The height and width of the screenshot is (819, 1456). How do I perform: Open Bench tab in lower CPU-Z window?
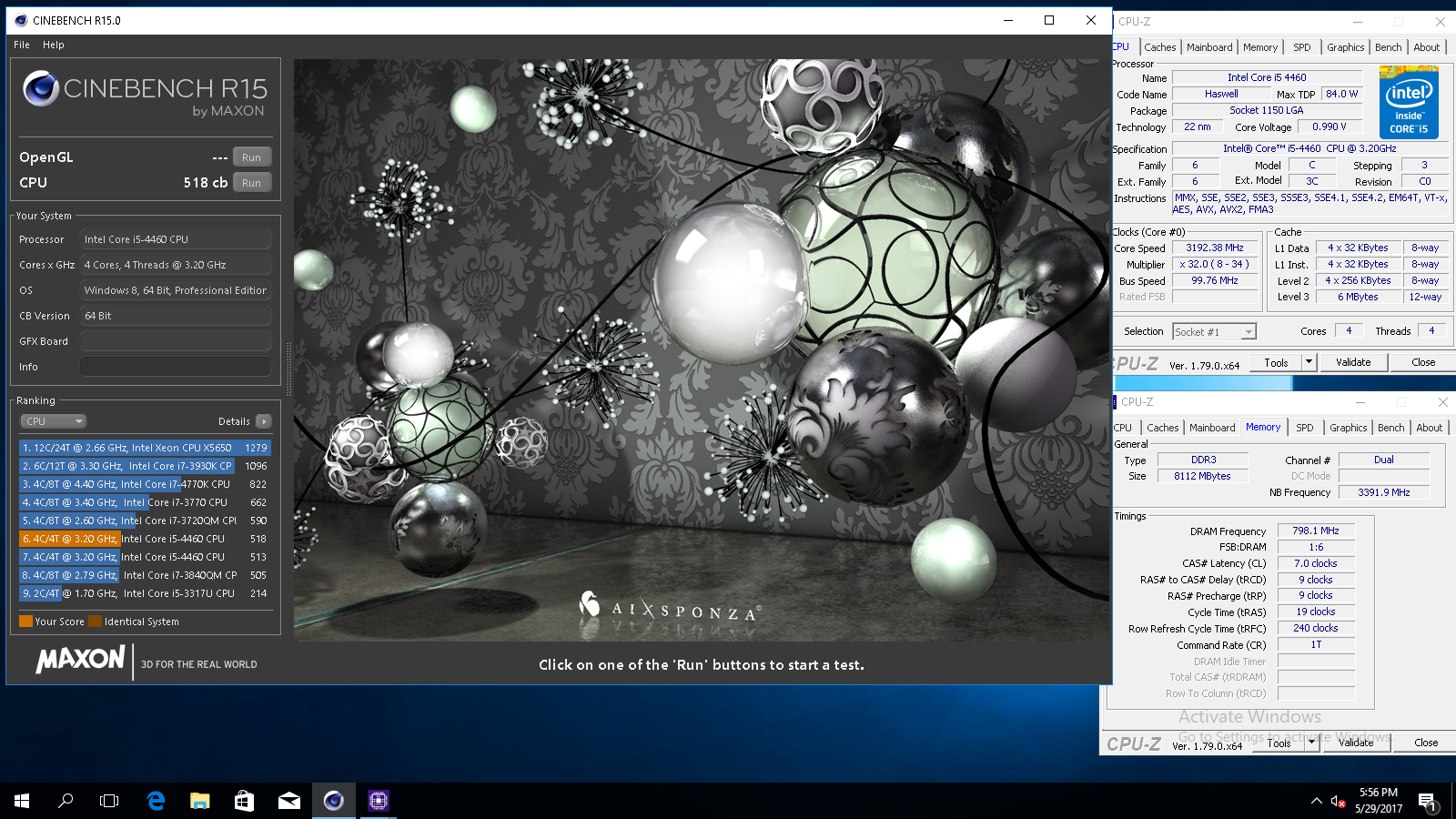tap(1390, 428)
